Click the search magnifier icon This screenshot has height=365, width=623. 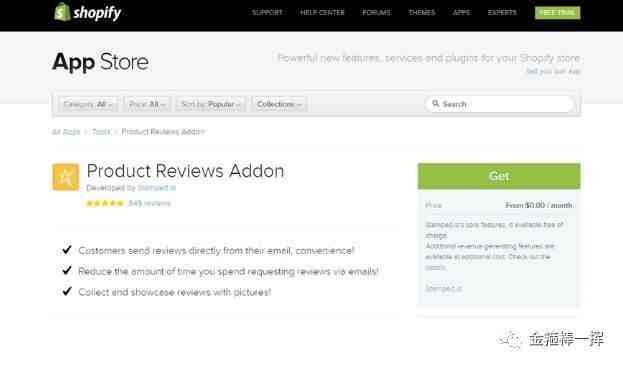click(x=435, y=104)
